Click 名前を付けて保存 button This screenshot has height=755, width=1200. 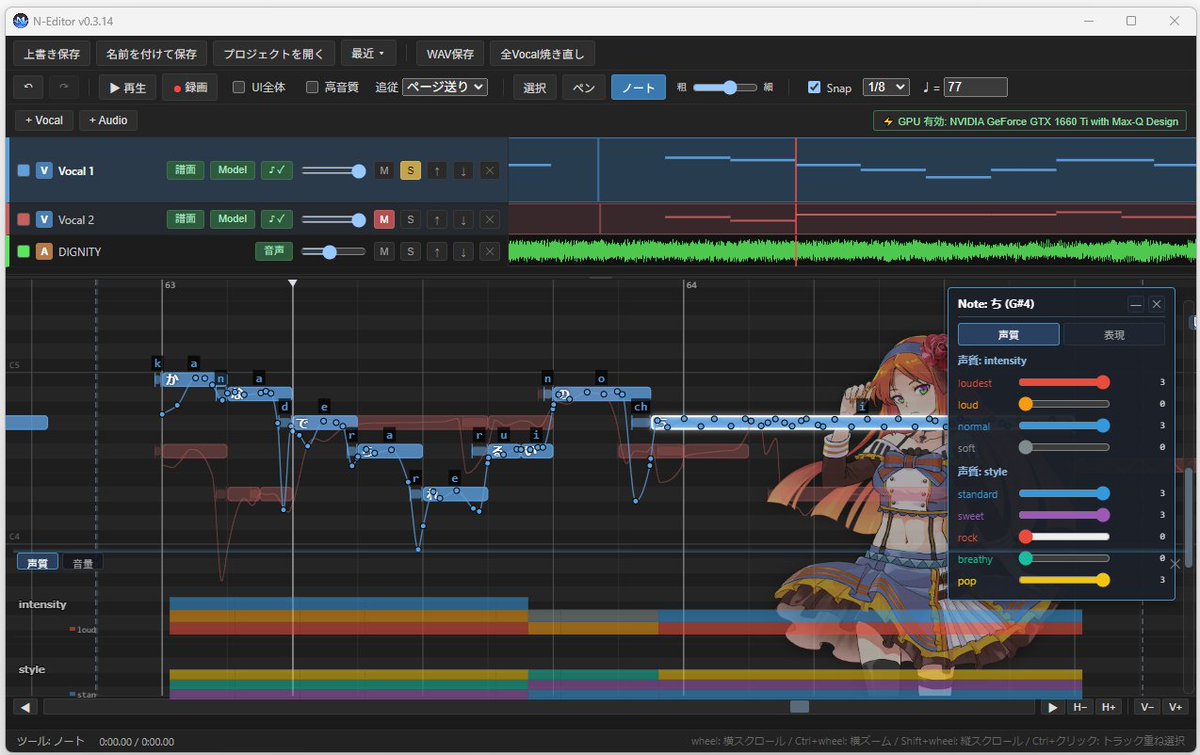pos(152,53)
